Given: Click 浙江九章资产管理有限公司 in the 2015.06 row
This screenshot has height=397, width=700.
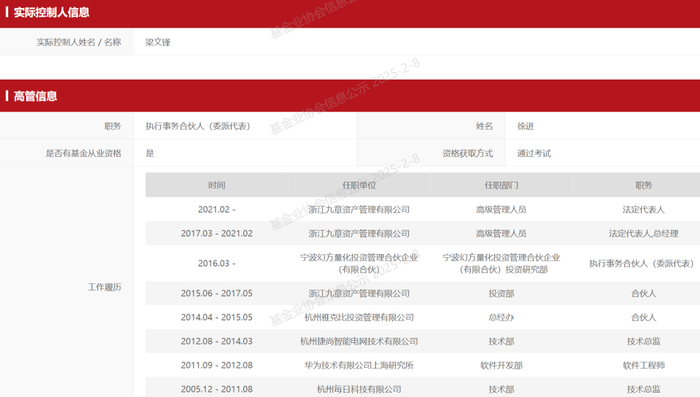Looking at the screenshot, I should (x=359, y=293).
